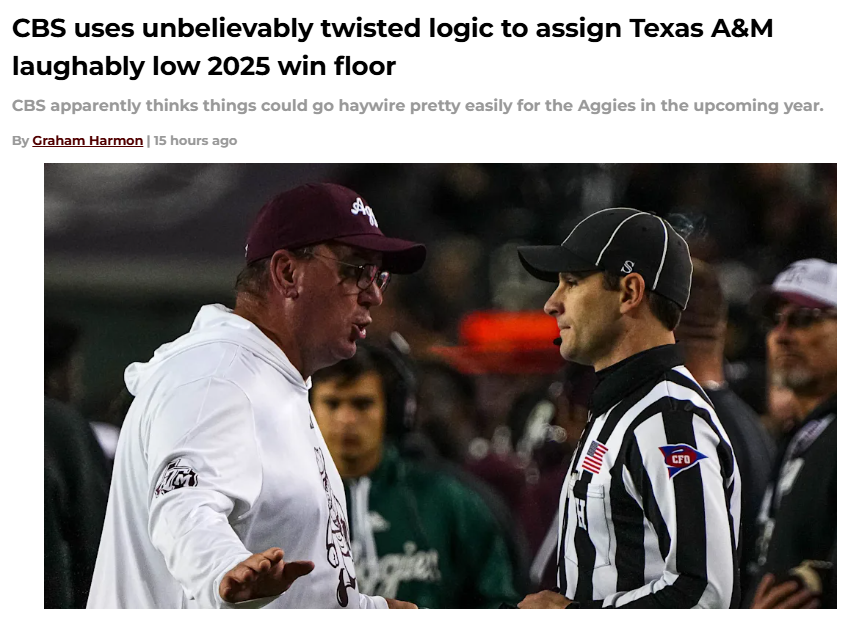Open the Graham Harmon author link

coord(88,141)
